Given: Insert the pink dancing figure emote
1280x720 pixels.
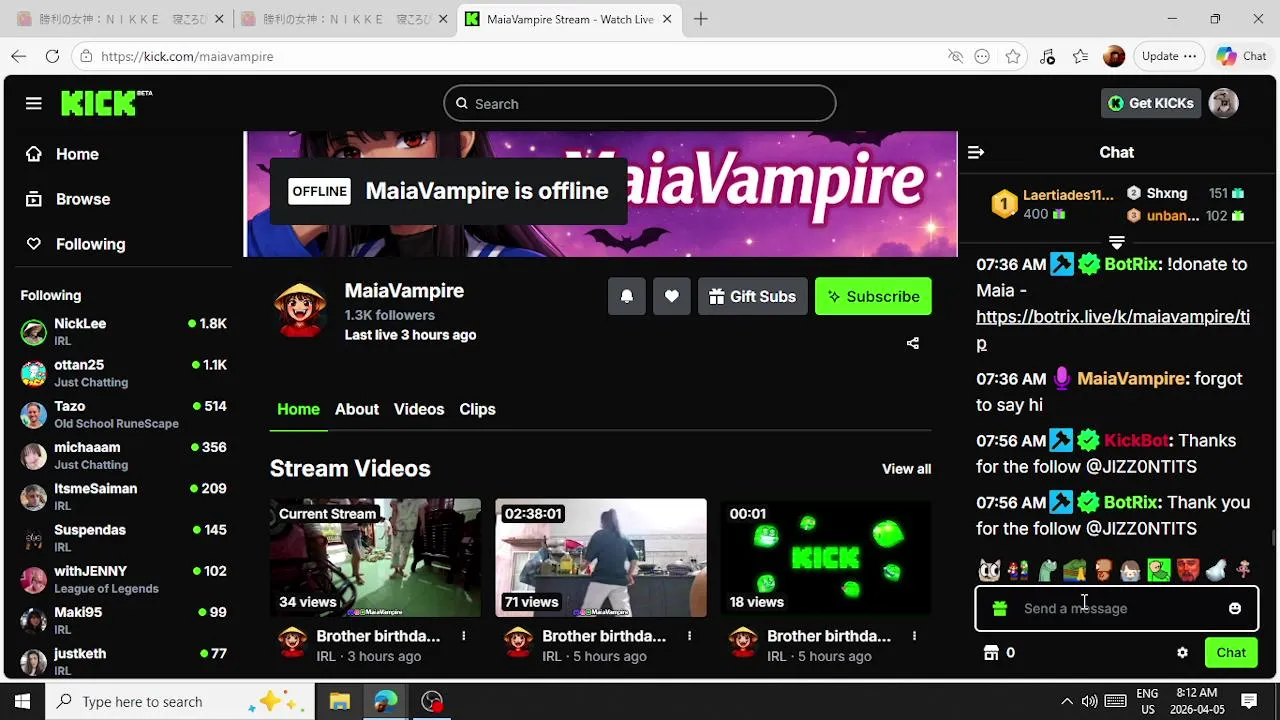Looking at the screenshot, I should [x=1244, y=571].
